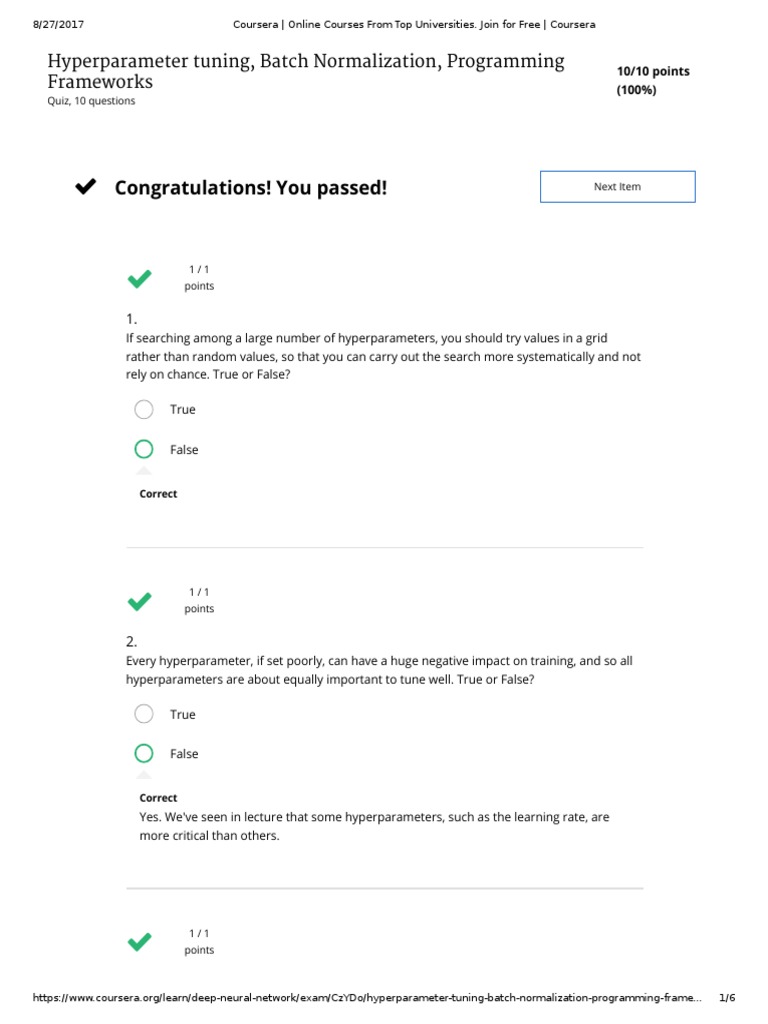Click the Quiz, 10 questions subtitle
The width and height of the screenshot is (768, 1024).
(91, 101)
